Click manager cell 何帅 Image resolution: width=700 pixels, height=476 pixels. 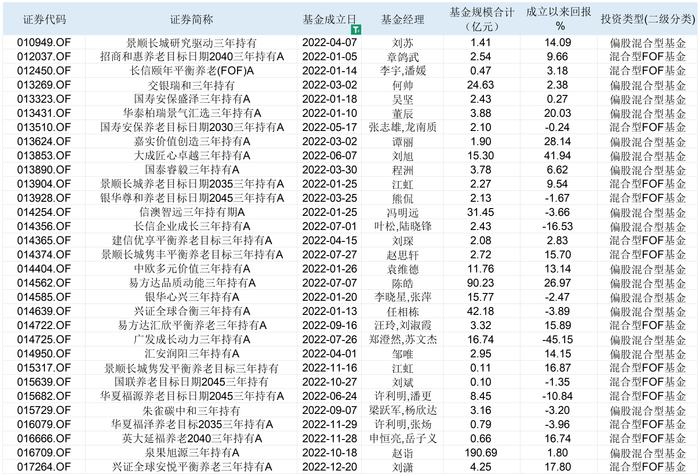(x=402, y=85)
